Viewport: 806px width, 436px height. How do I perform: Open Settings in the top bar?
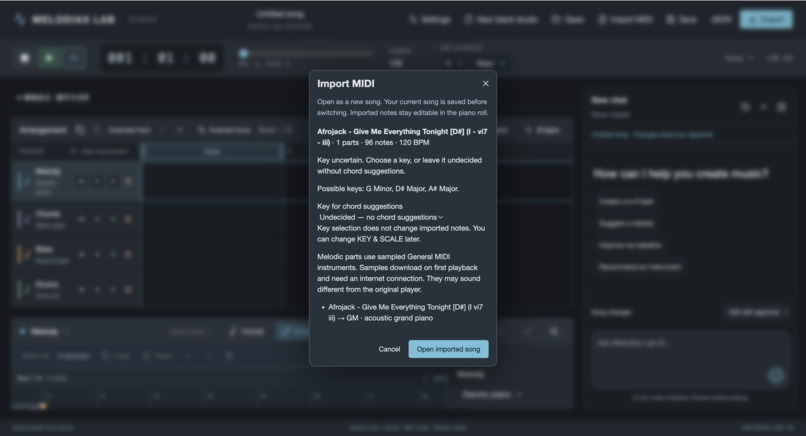tap(430, 20)
